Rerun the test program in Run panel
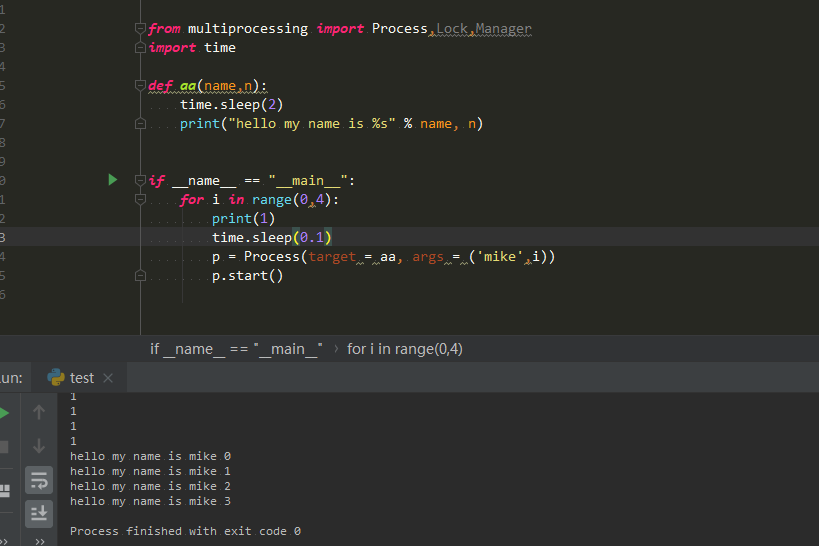Image resolution: width=819 pixels, height=546 pixels. pyautogui.click(x=4, y=413)
